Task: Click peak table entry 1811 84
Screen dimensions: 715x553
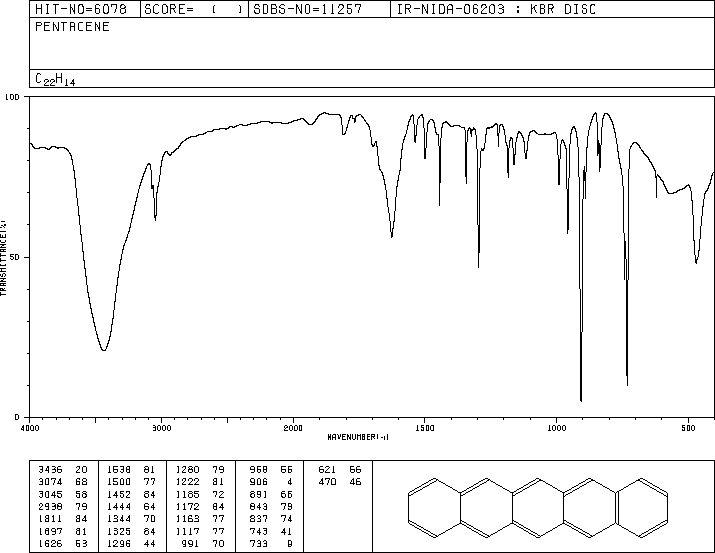Action: [x=62, y=519]
